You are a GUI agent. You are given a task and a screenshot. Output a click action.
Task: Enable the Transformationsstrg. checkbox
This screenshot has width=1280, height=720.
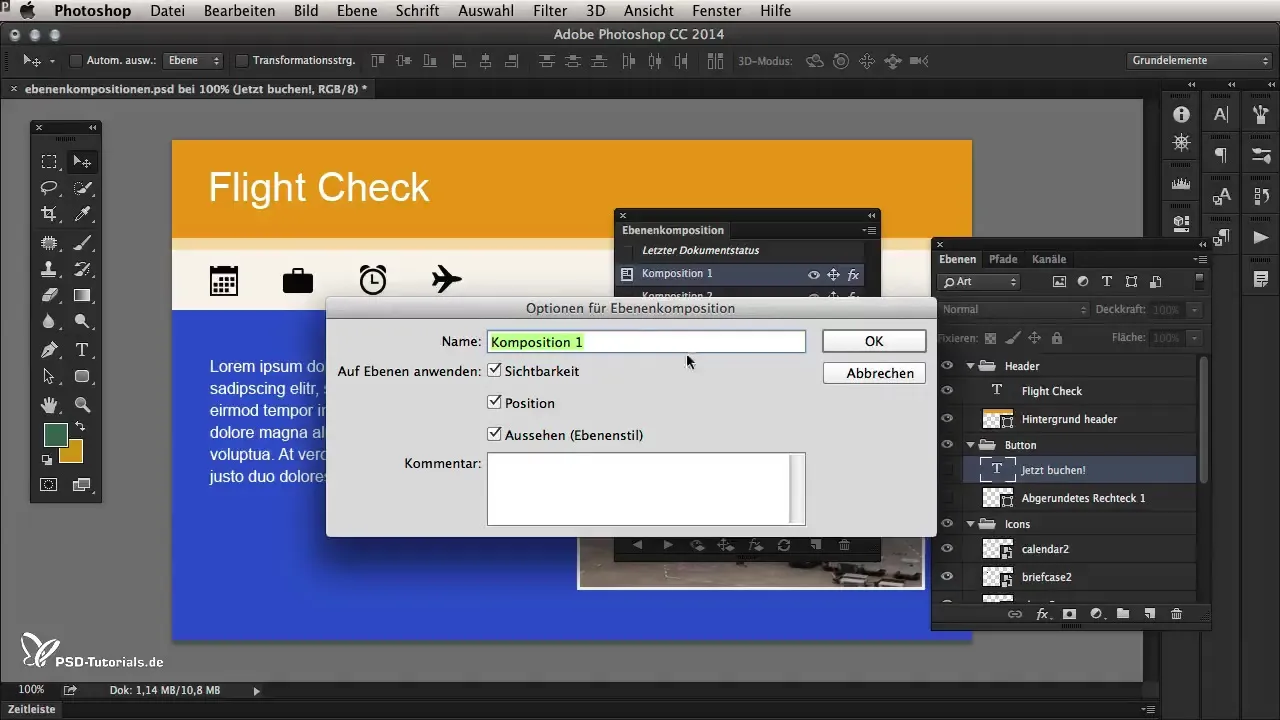241,61
